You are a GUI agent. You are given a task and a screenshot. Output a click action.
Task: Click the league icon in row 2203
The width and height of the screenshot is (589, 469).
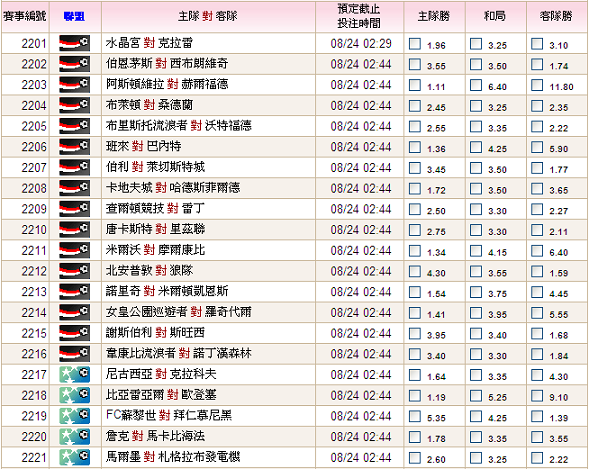(x=74, y=84)
